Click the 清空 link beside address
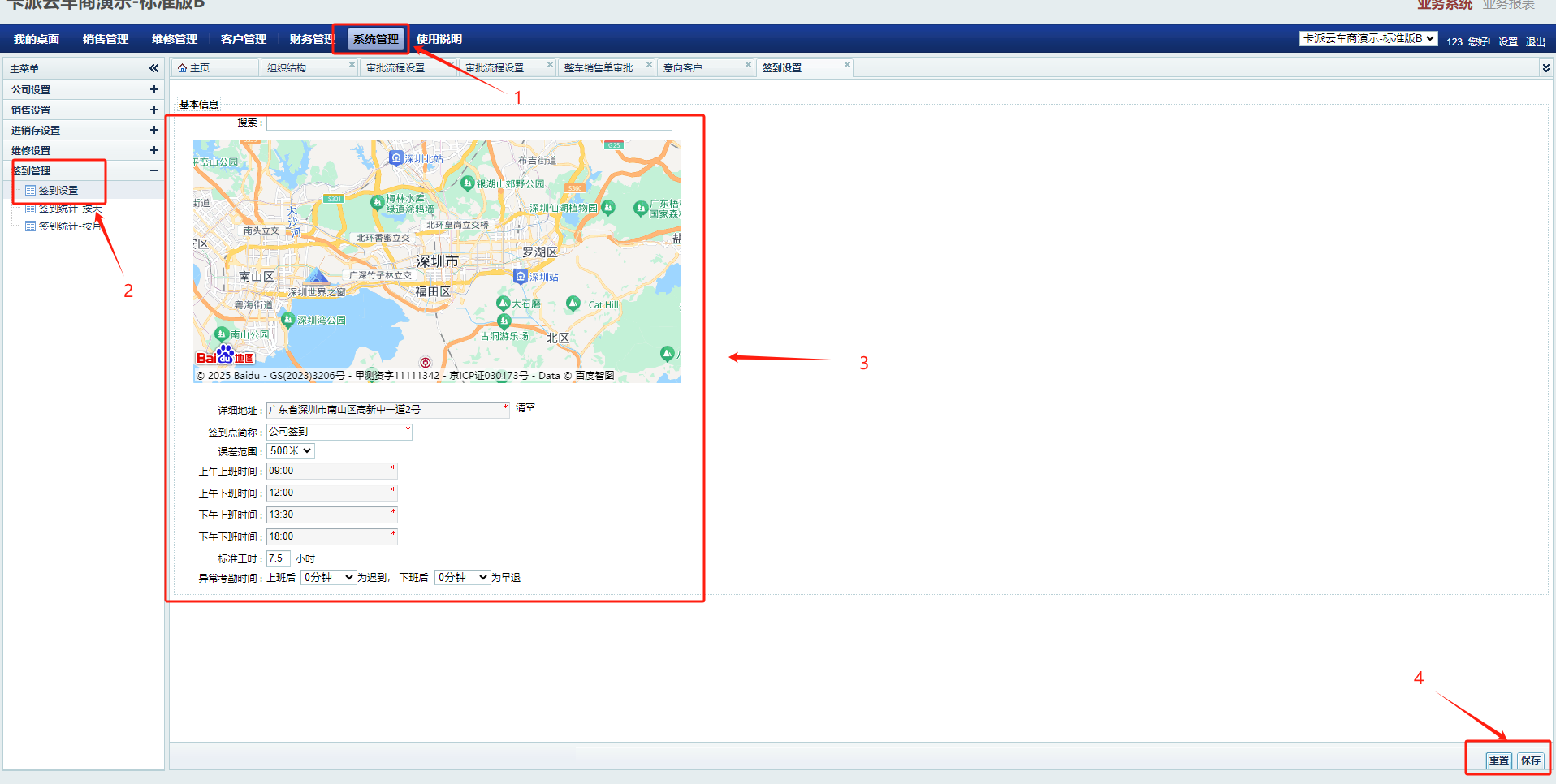 tap(525, 408)
